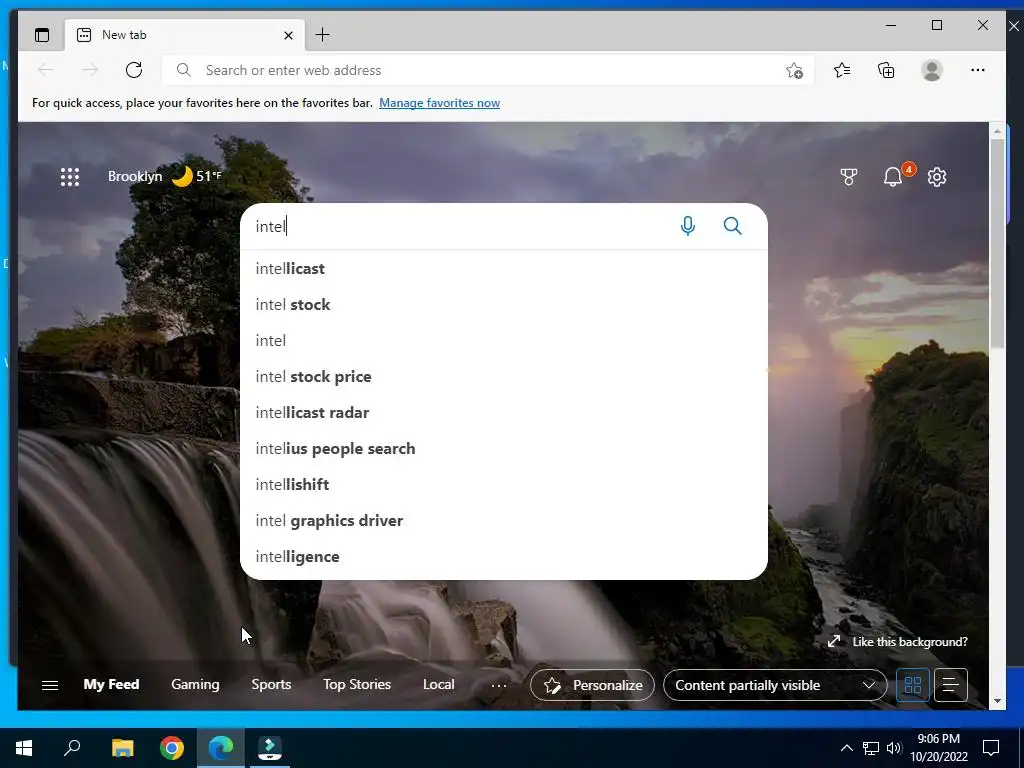The image size is (1024, 768).
Task: Click the browser Back arrow
Action: 46,70
